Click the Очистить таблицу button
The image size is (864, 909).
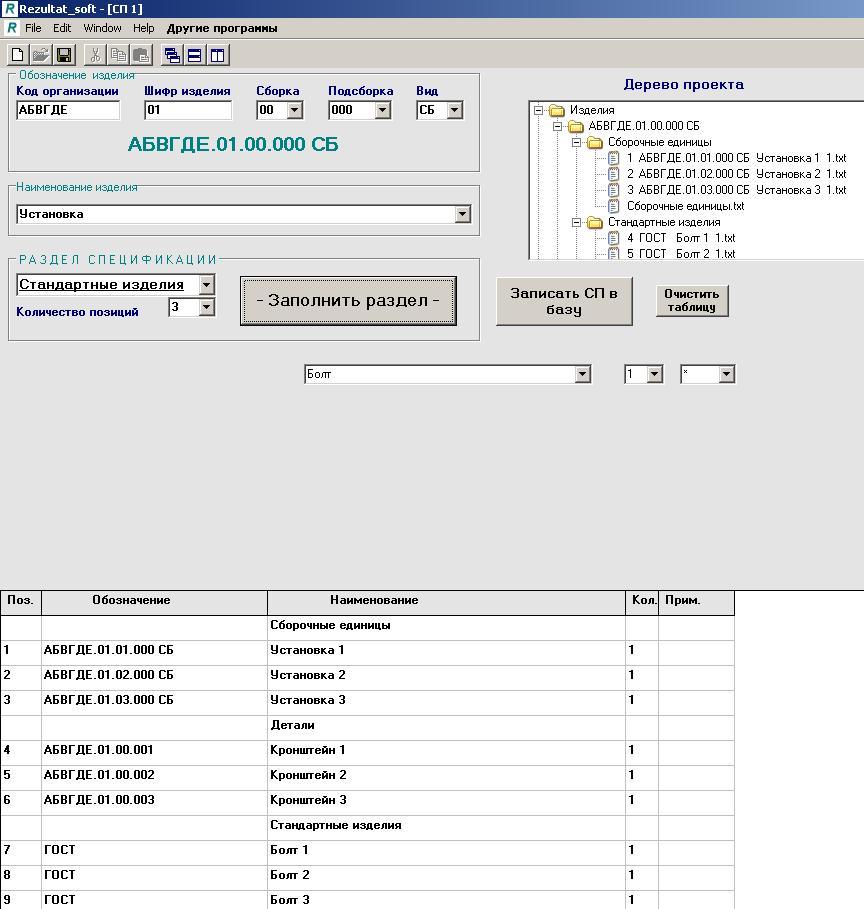click(x=692, y=301)
